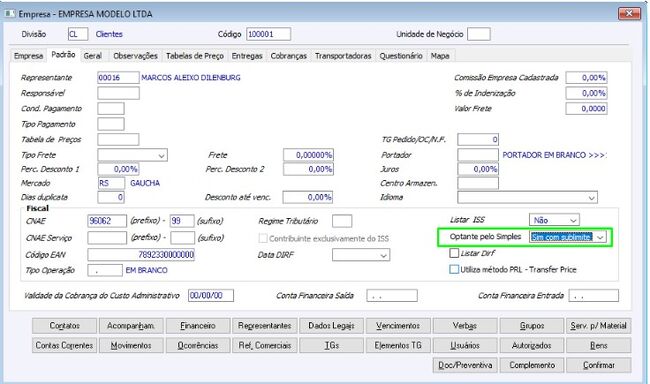Click the Verbas button
The width and height of the screenshot is (650, 384).
pos(465,326)
